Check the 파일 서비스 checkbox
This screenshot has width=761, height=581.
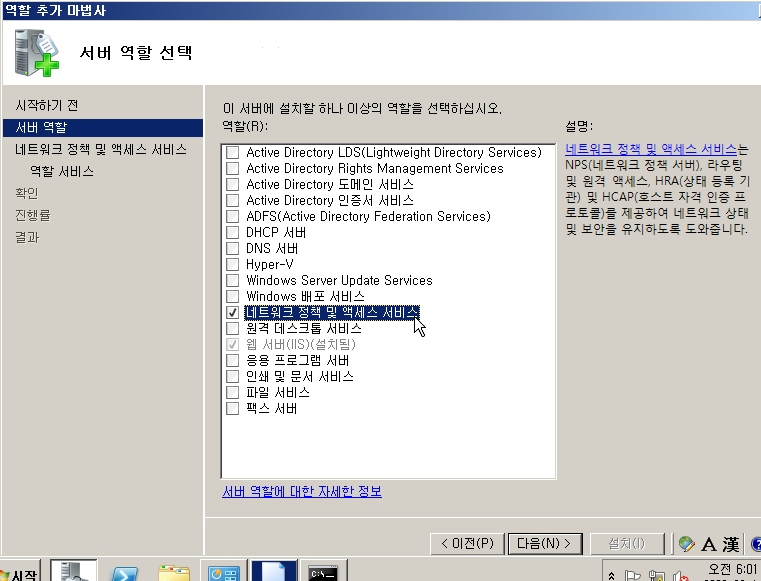(x=232, y=393)
